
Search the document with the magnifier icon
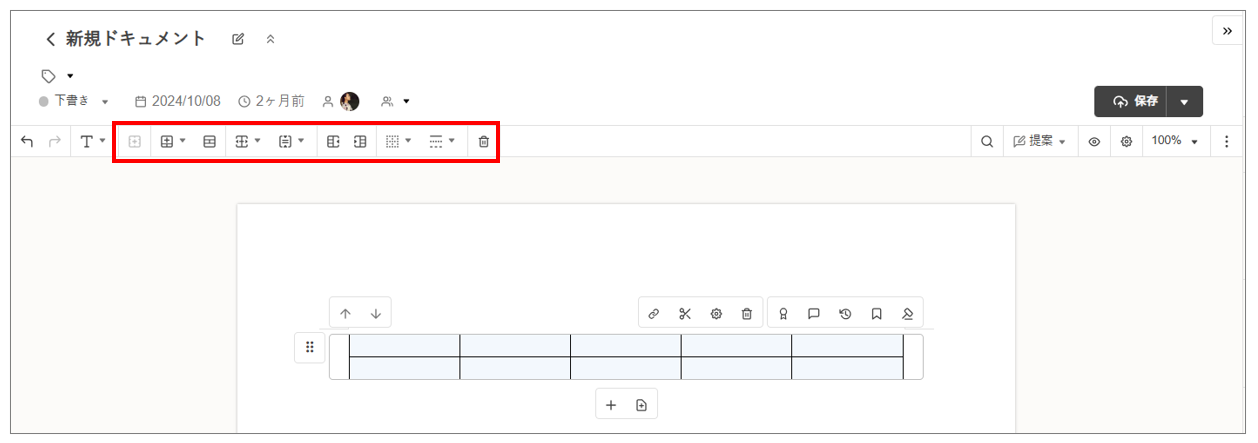click(987, 142)
